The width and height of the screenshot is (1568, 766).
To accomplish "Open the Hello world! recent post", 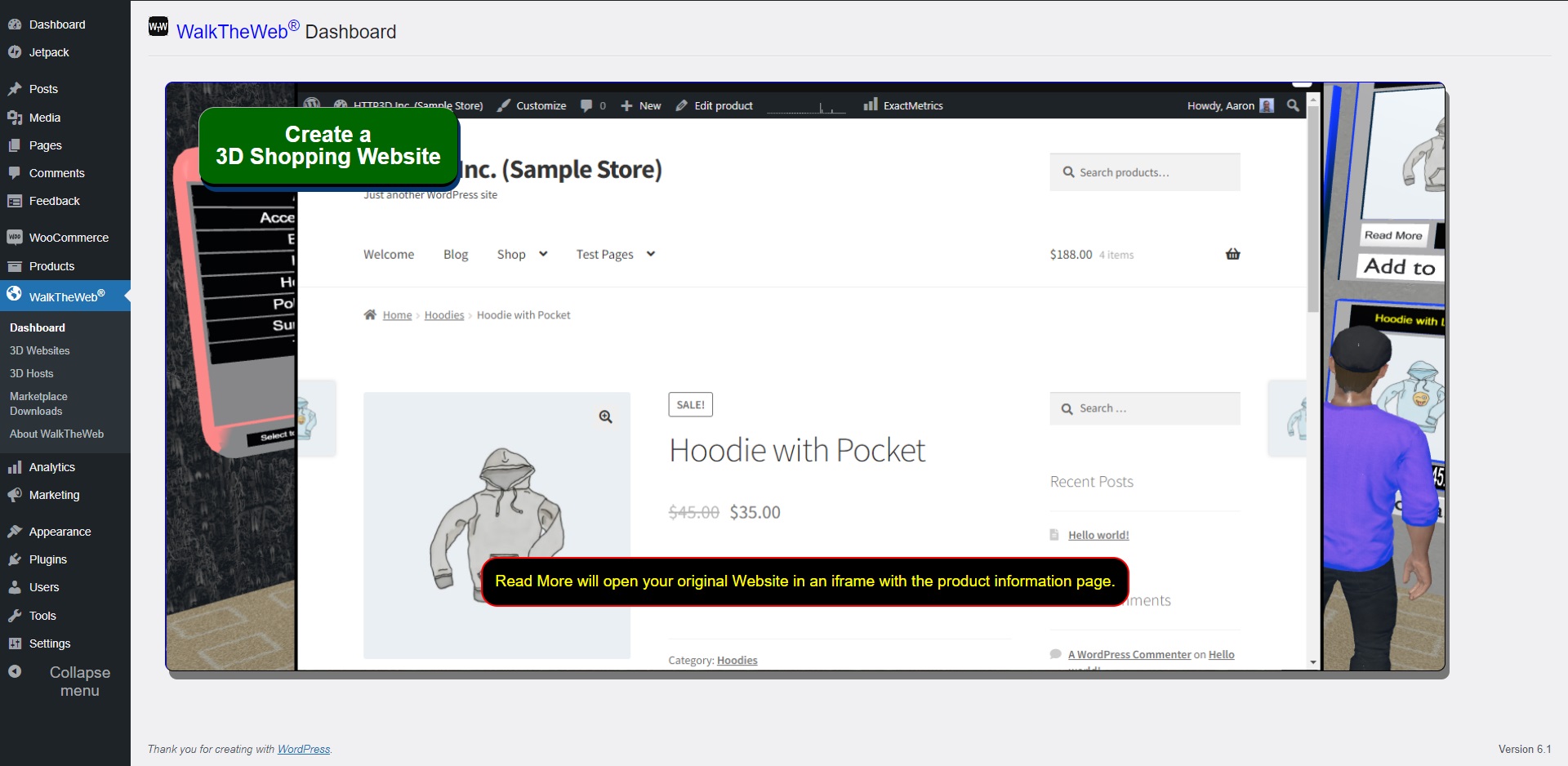I will pos(1098,535).
